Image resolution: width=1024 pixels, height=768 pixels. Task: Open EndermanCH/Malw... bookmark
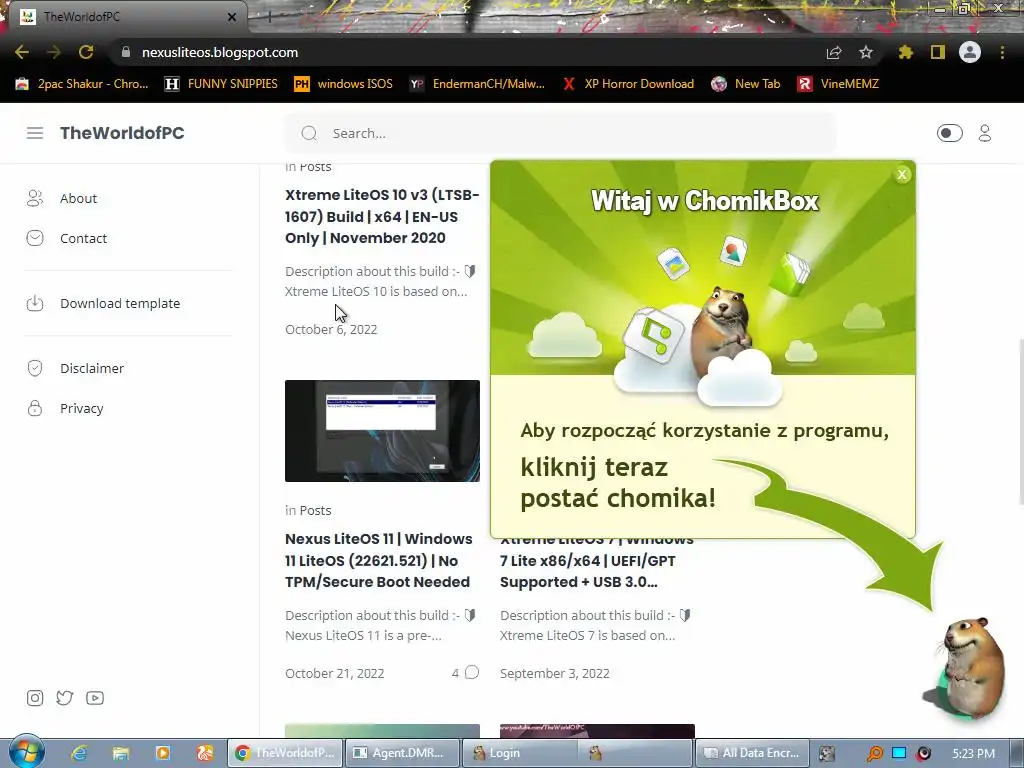point(477,84)
